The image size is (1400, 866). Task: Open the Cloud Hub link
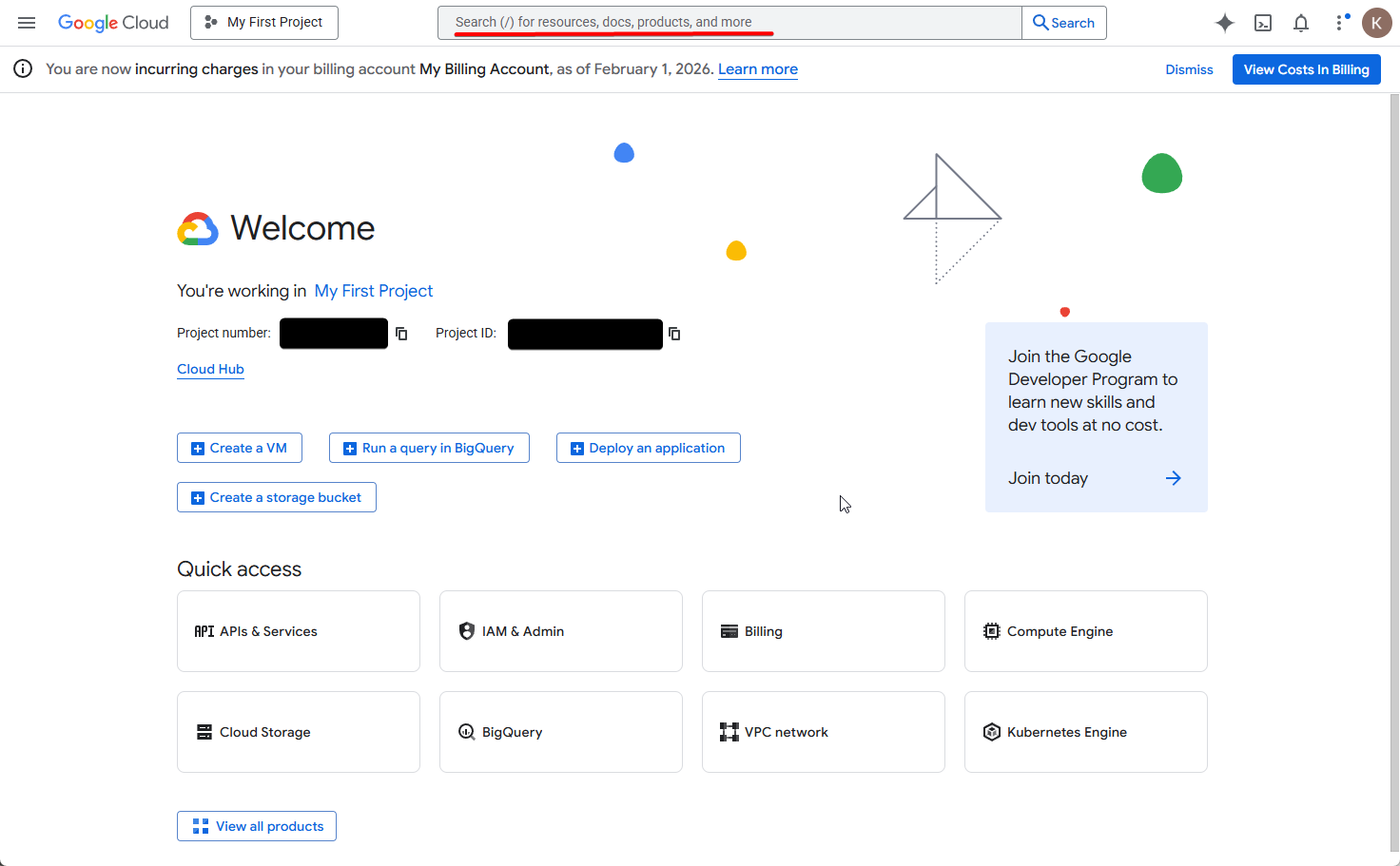pos(210,369)
